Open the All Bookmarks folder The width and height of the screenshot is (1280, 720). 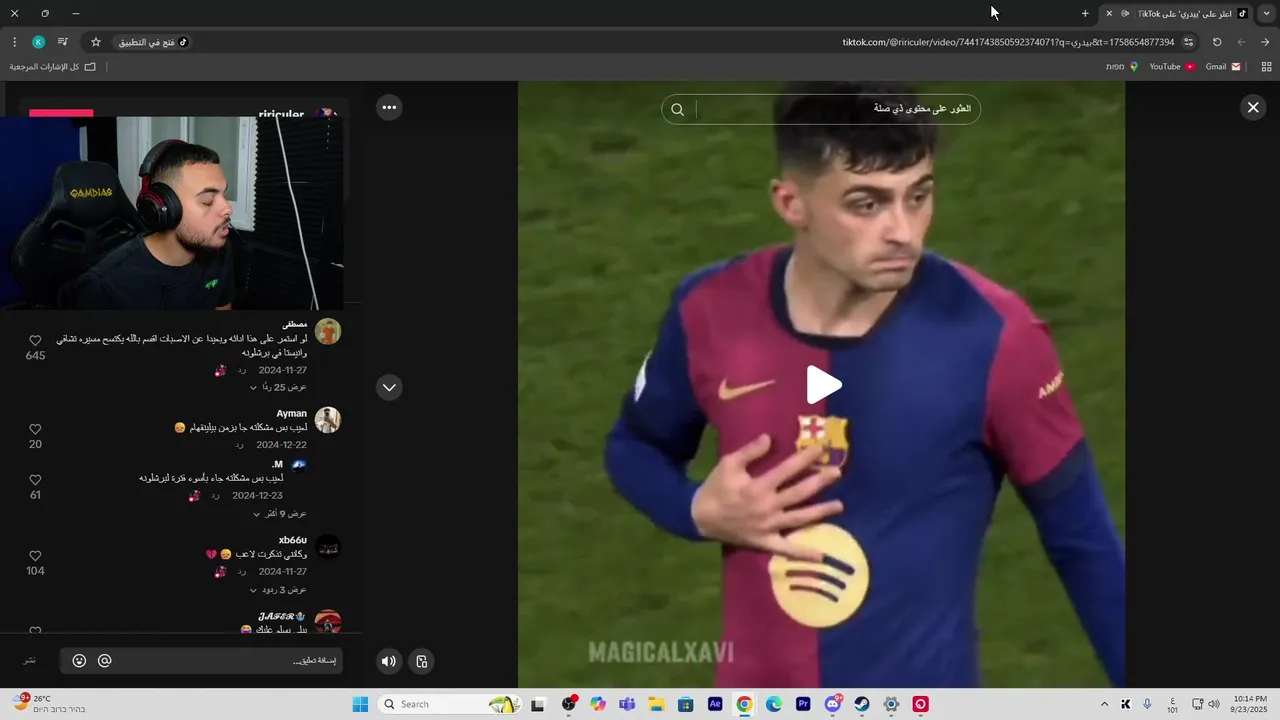click(x=53, y=67)
